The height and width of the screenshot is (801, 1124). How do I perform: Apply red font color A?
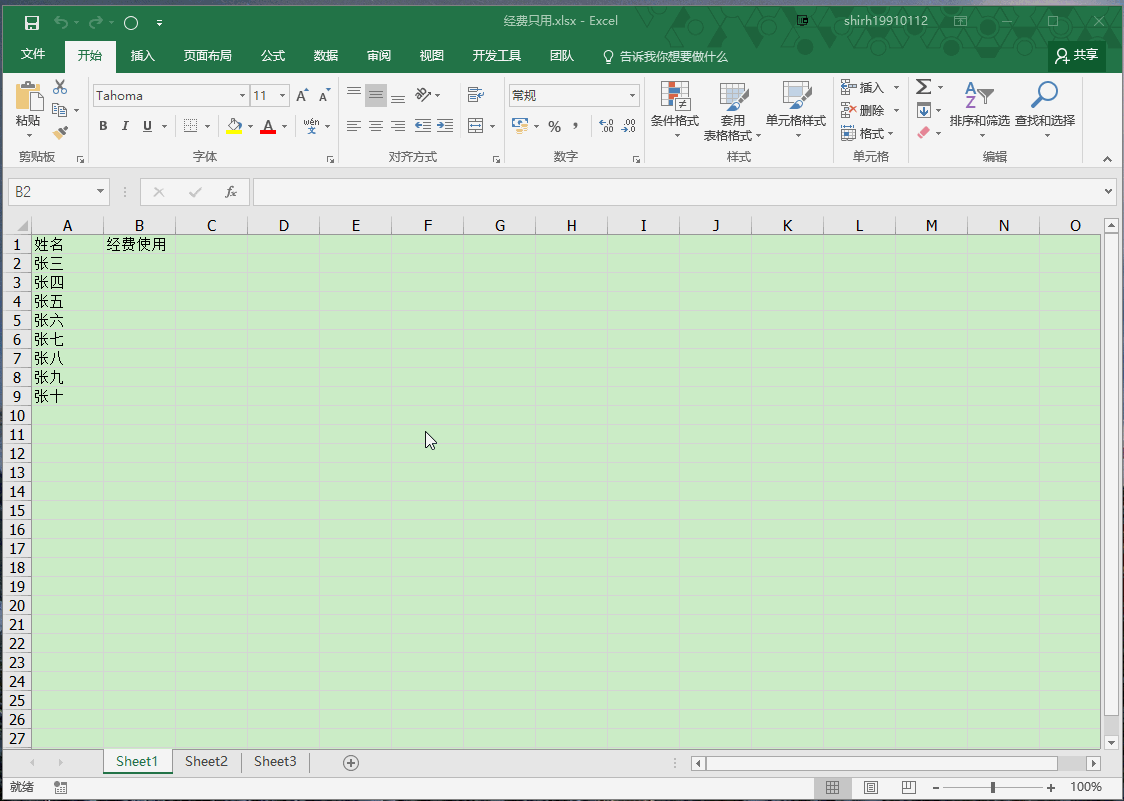(268, 126)
